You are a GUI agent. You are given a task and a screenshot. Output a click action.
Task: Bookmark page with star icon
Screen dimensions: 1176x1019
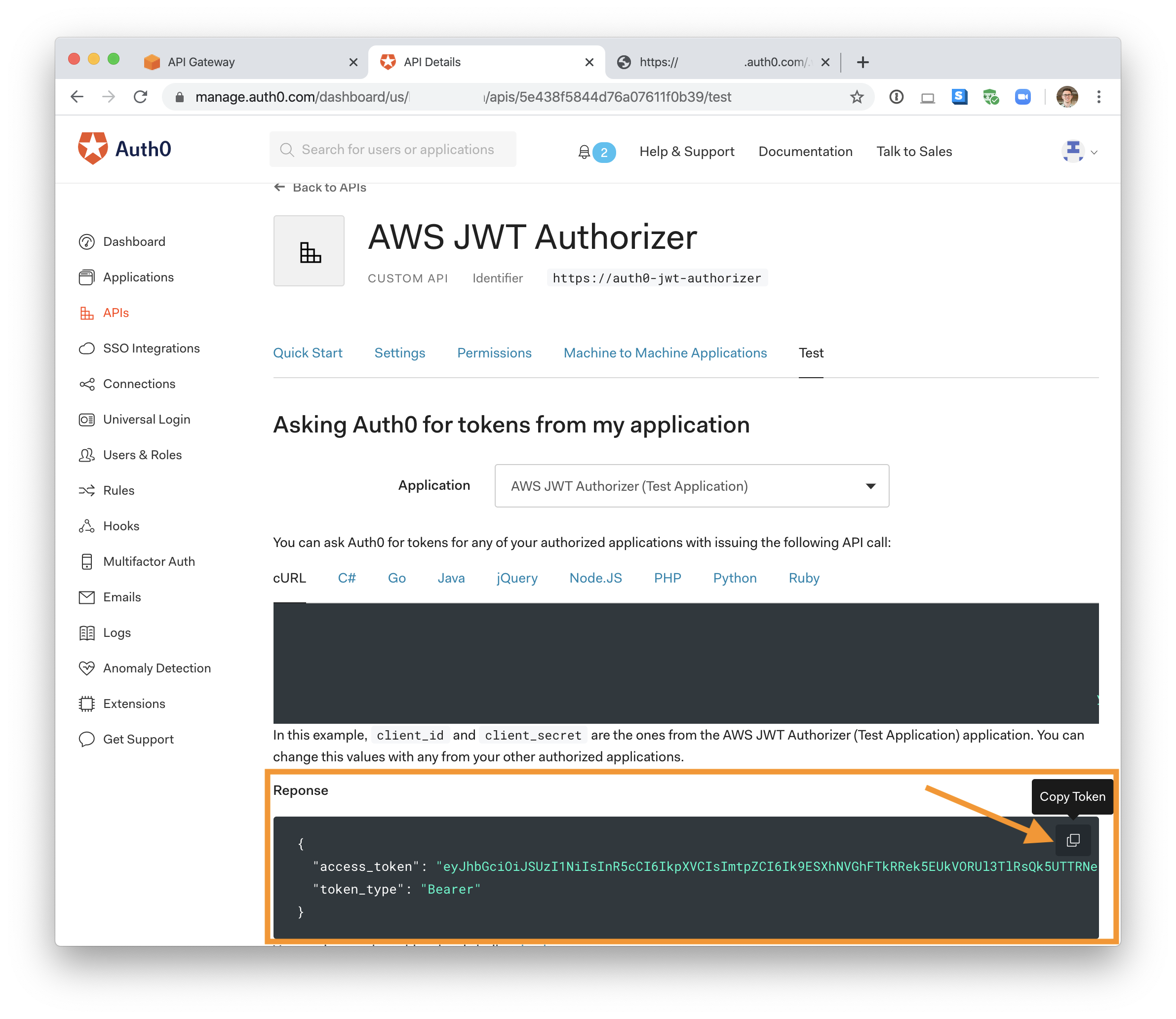click(857, 97)
